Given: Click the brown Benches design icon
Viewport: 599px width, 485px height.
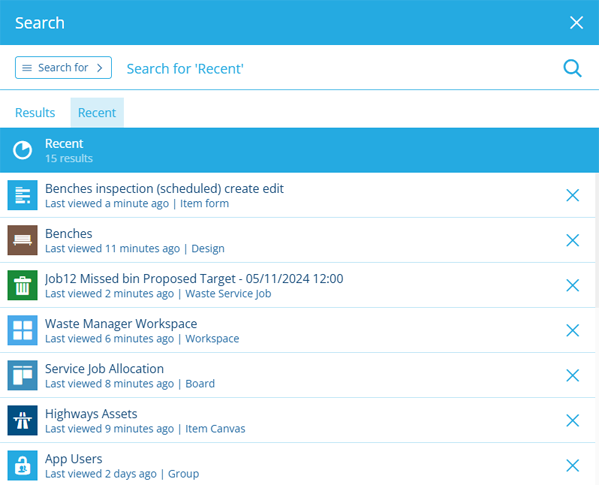Looking at the screenshot, I should pyautogui.click(x=23, y=240).
